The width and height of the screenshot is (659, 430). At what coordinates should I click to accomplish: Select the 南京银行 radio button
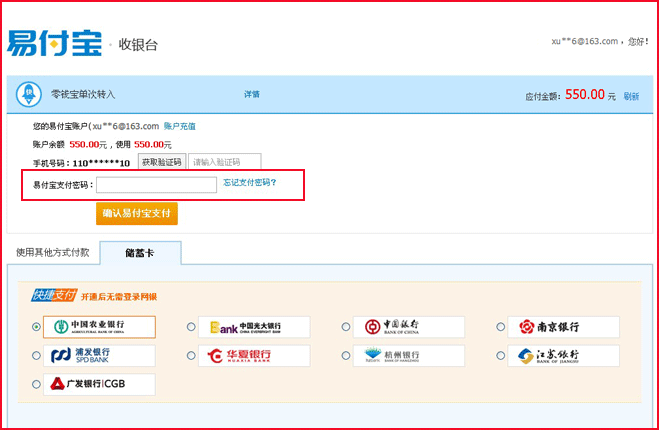pos(501,327)
